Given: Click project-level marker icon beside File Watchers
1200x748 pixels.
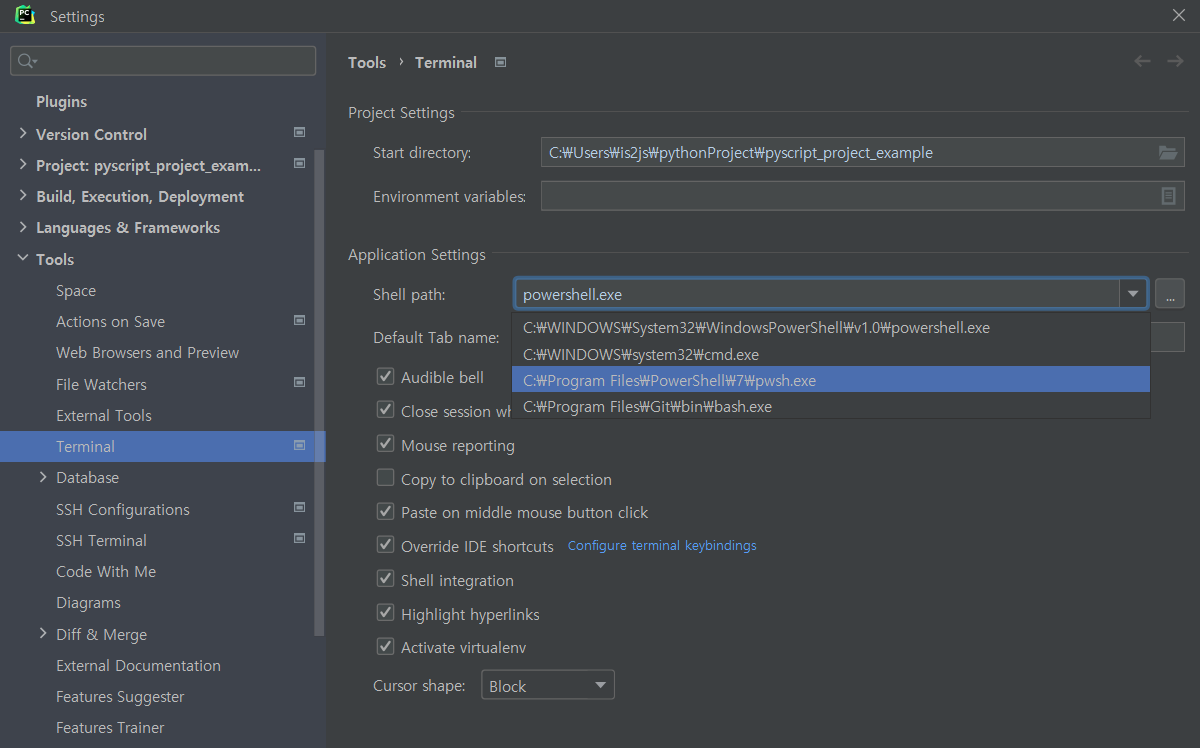Looking at the screenshot, I should coord(299,382).
